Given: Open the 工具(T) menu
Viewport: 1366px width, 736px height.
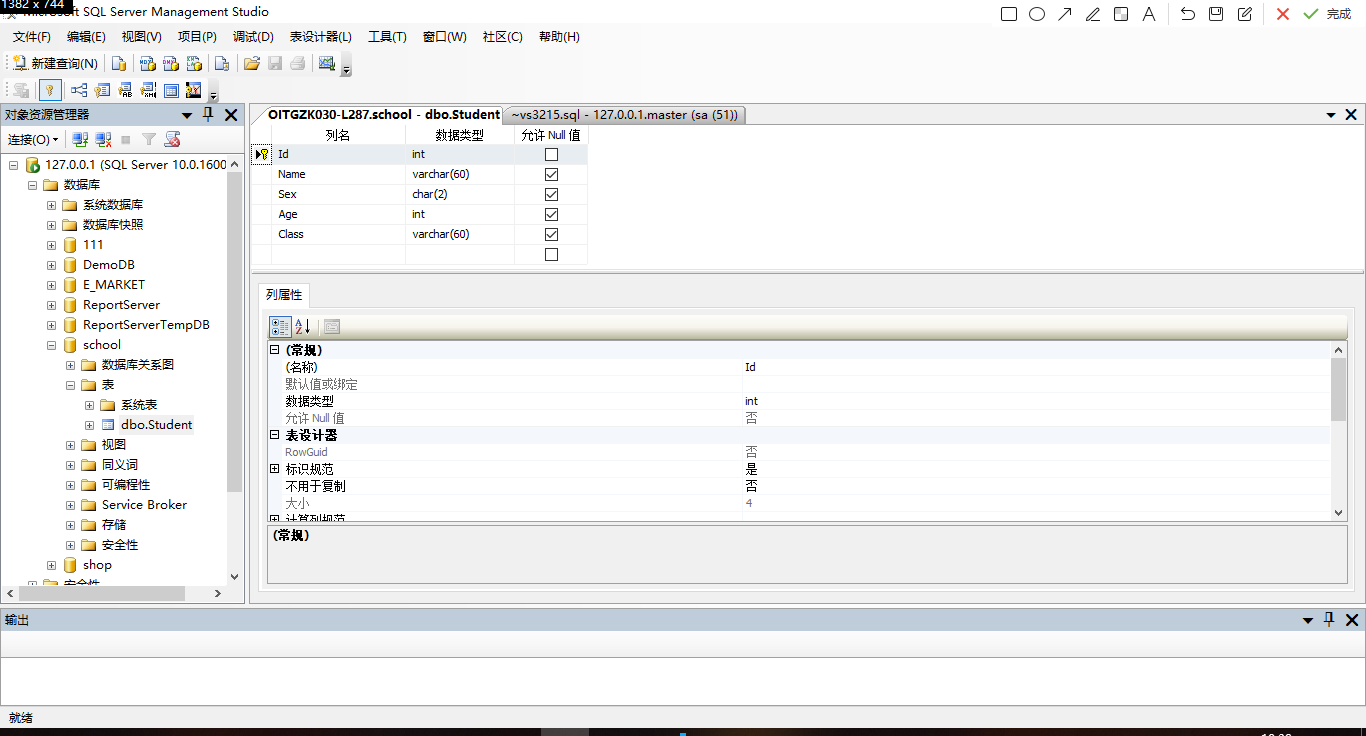Looking at the screenshot, I should [387, 37].
